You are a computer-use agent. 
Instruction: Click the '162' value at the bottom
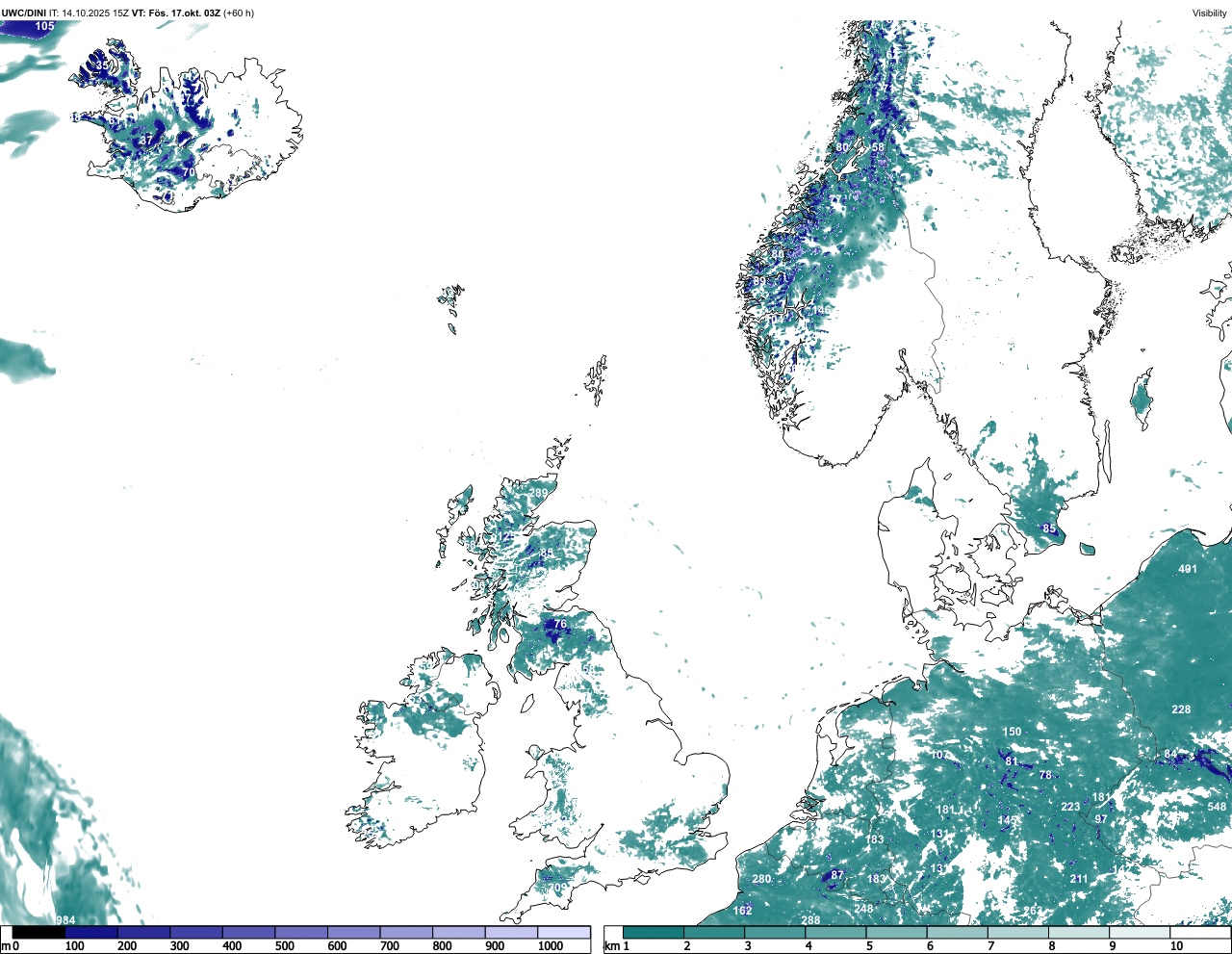click(743, 911)
